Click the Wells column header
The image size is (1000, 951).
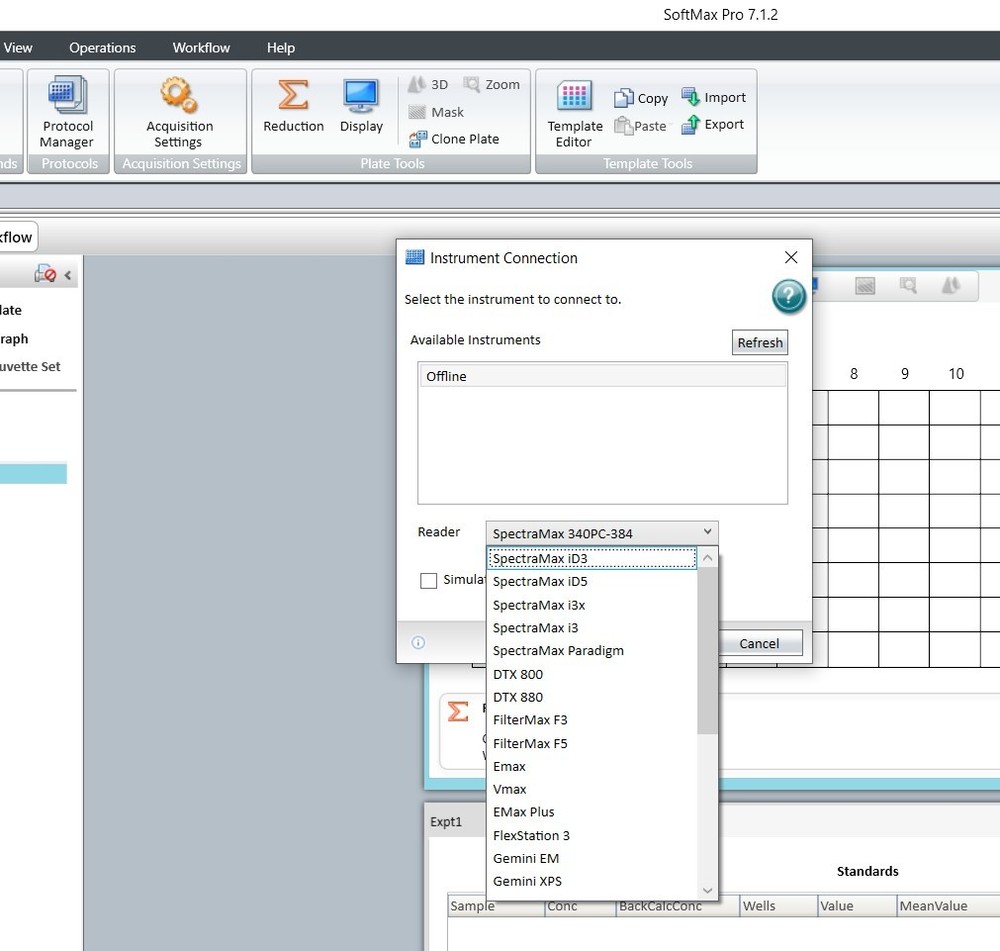779,906
